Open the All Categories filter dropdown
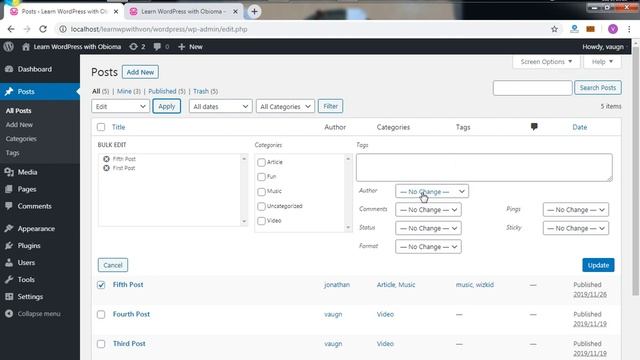Viewport: 640px width, 360px height. (285, 106)
